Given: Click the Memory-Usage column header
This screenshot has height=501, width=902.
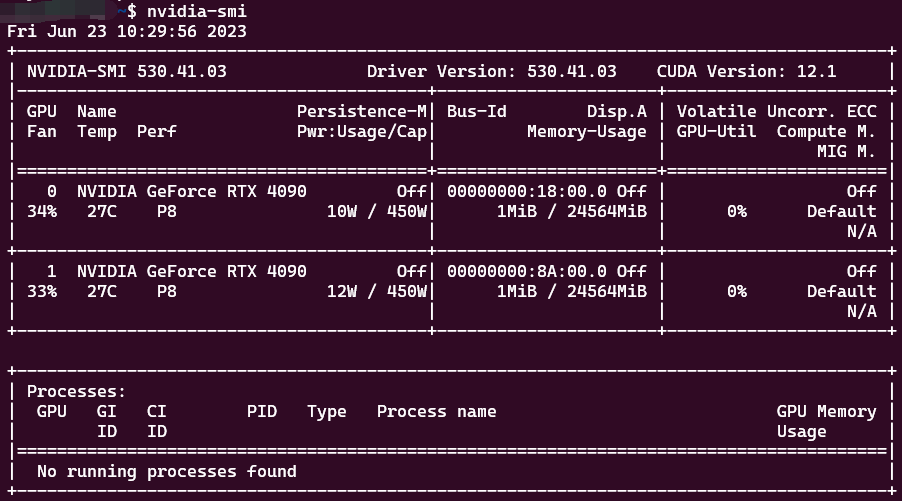Looking at the screenshot, I should [587, 132].
